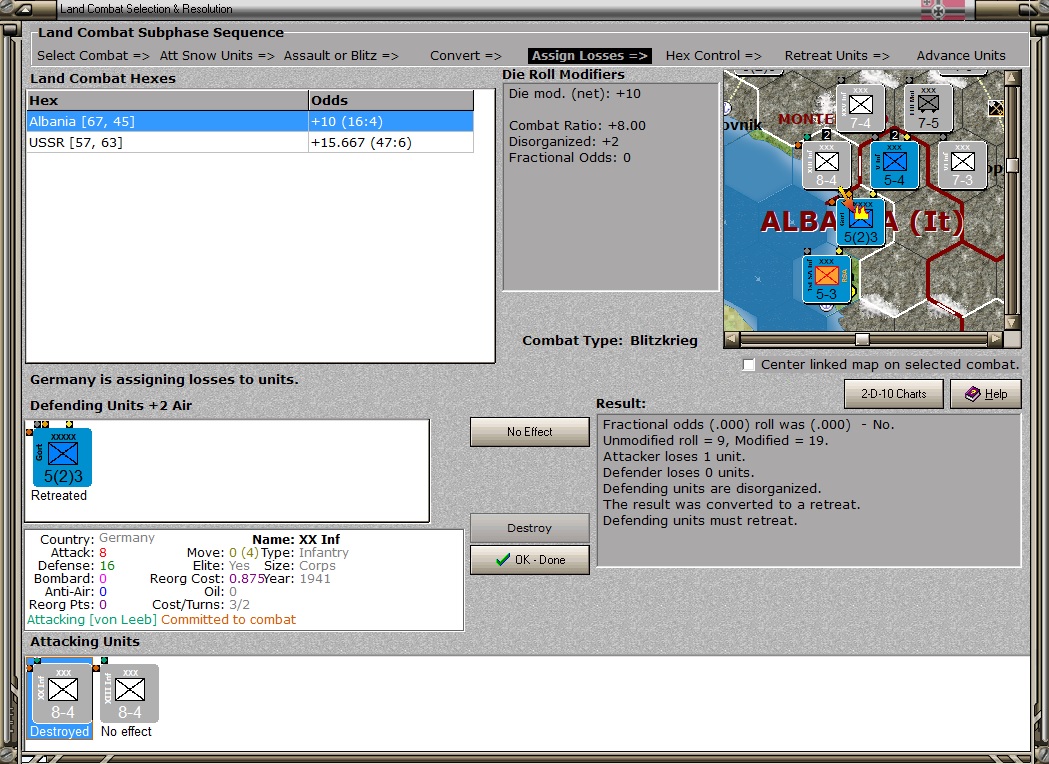
Task: Select the XIII Inf 8-4 attacking unit
Action: tap(129, 693)
